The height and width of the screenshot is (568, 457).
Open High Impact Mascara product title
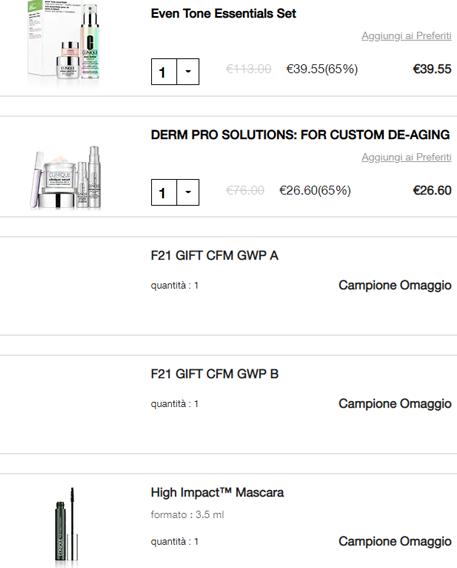[x=217, y=493]
